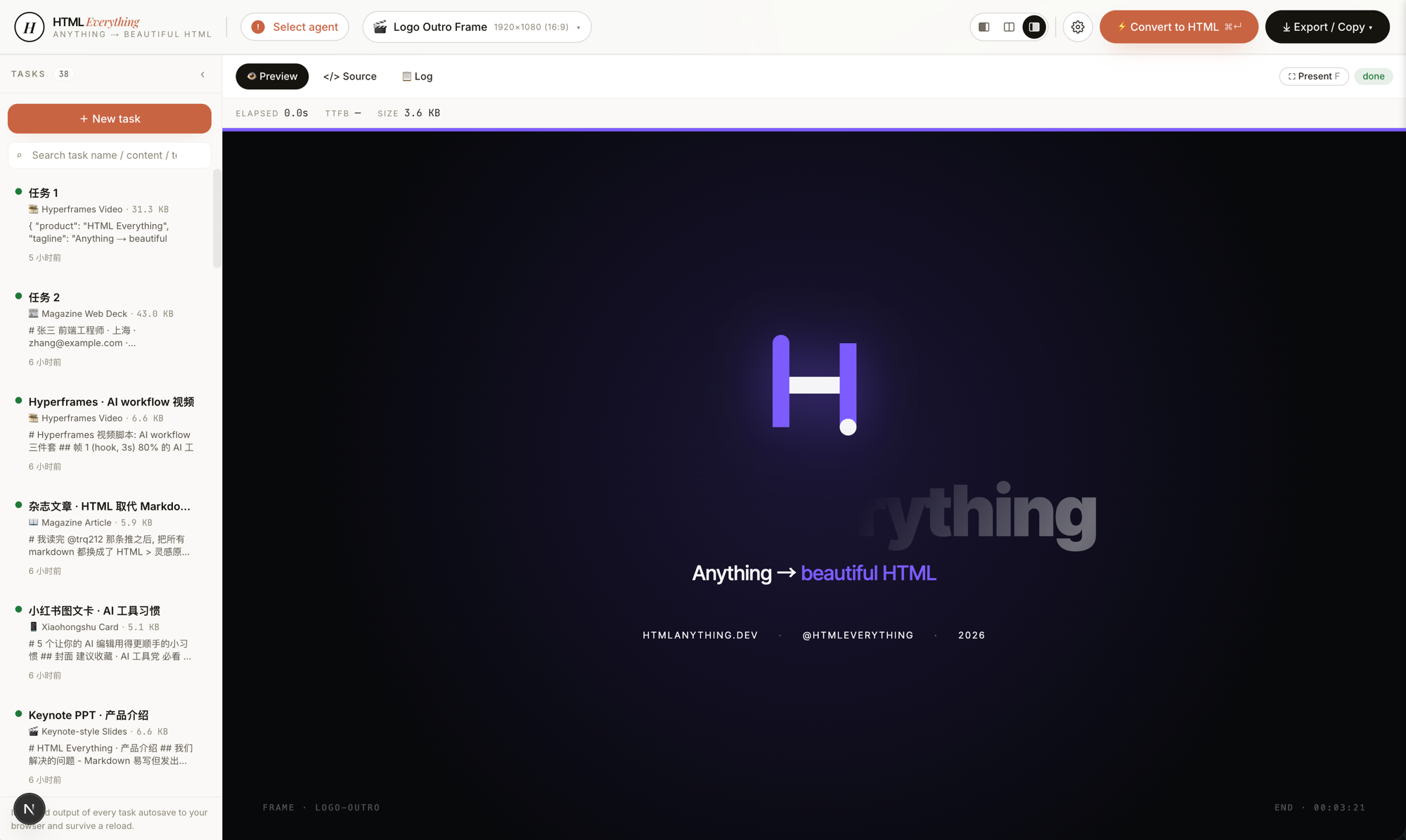Click @HTMLEVERYTHING in the preview
Image resolution: width=1406 pixels, height=840 pixels.
[858, 635]
